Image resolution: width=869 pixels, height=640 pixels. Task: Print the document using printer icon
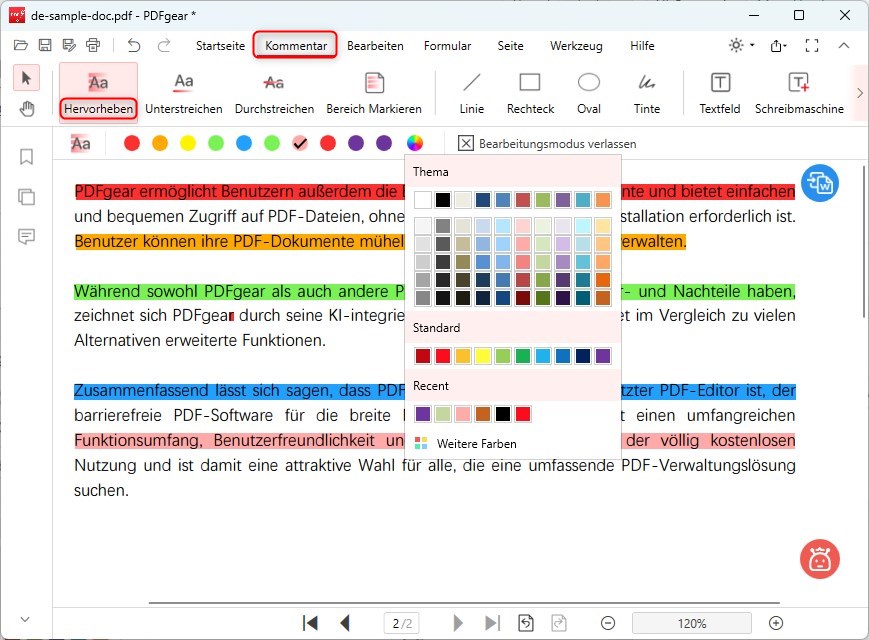pyautogui.click(x=93, y=45)
